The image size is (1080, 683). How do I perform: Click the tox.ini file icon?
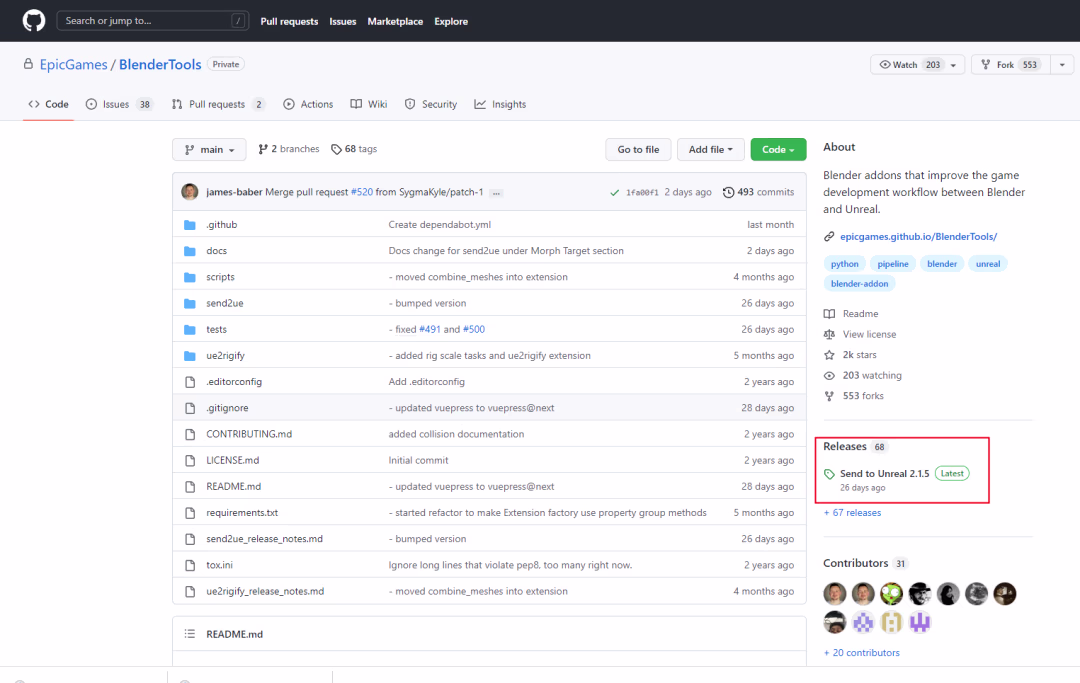[x=190, y=565]
